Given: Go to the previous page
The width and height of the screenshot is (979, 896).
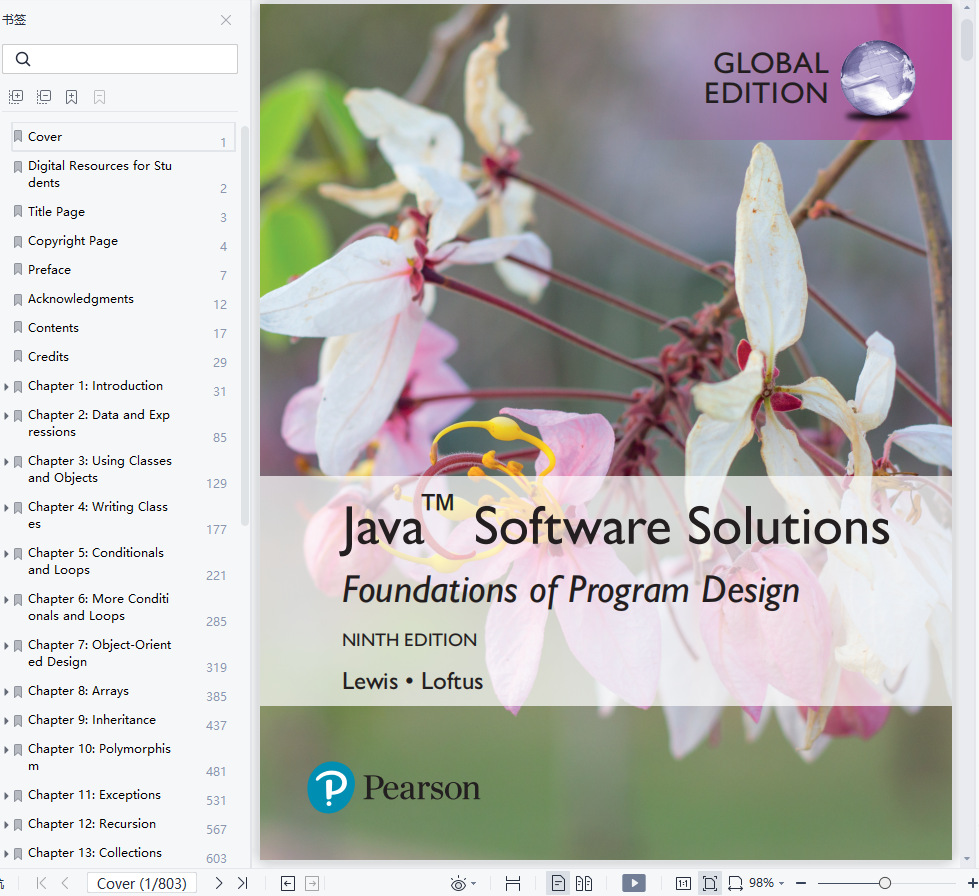Looking at the screenshot, I should (65, 883).
